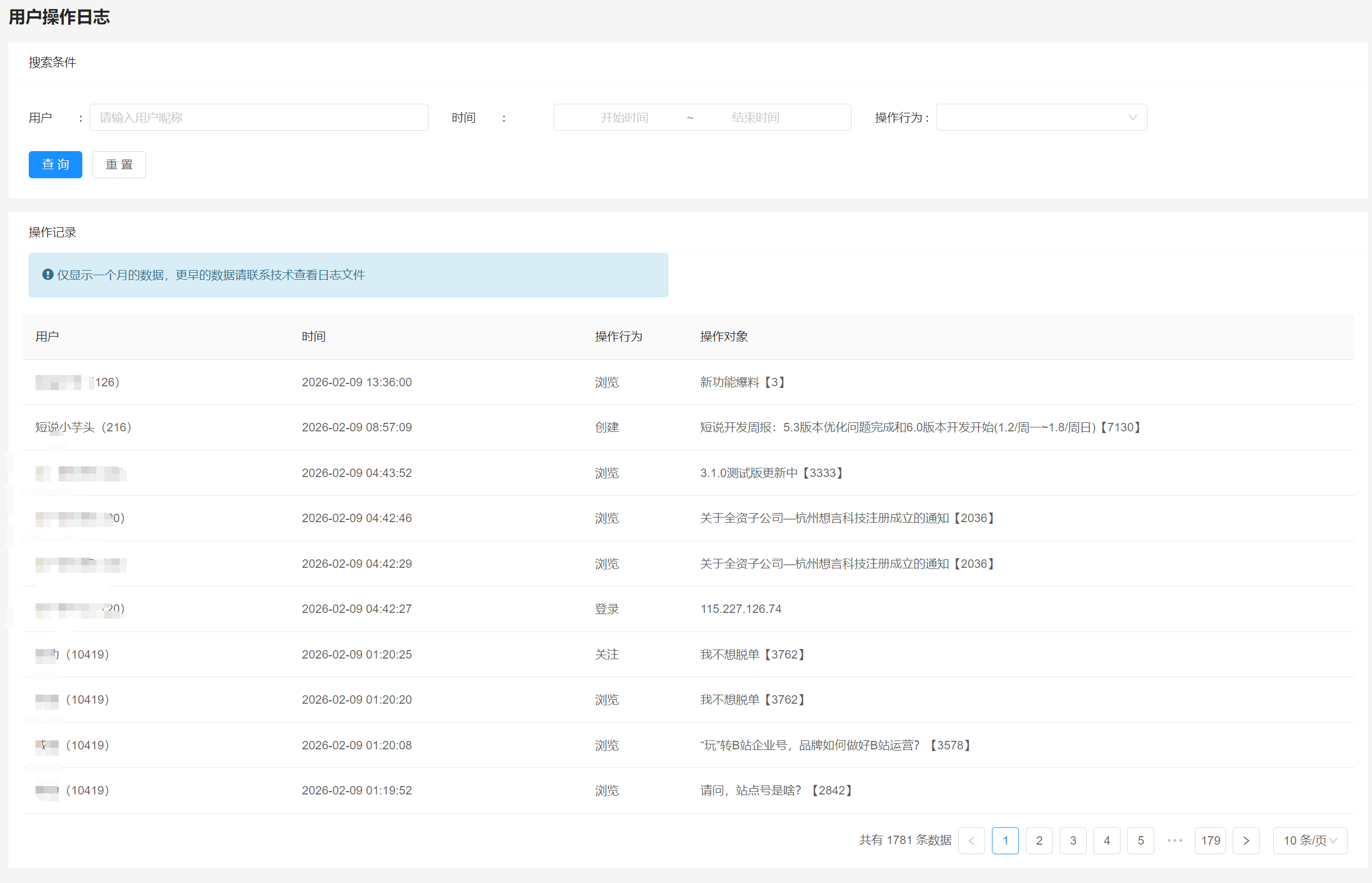Click the 结束时间 date field

point(755,117)
